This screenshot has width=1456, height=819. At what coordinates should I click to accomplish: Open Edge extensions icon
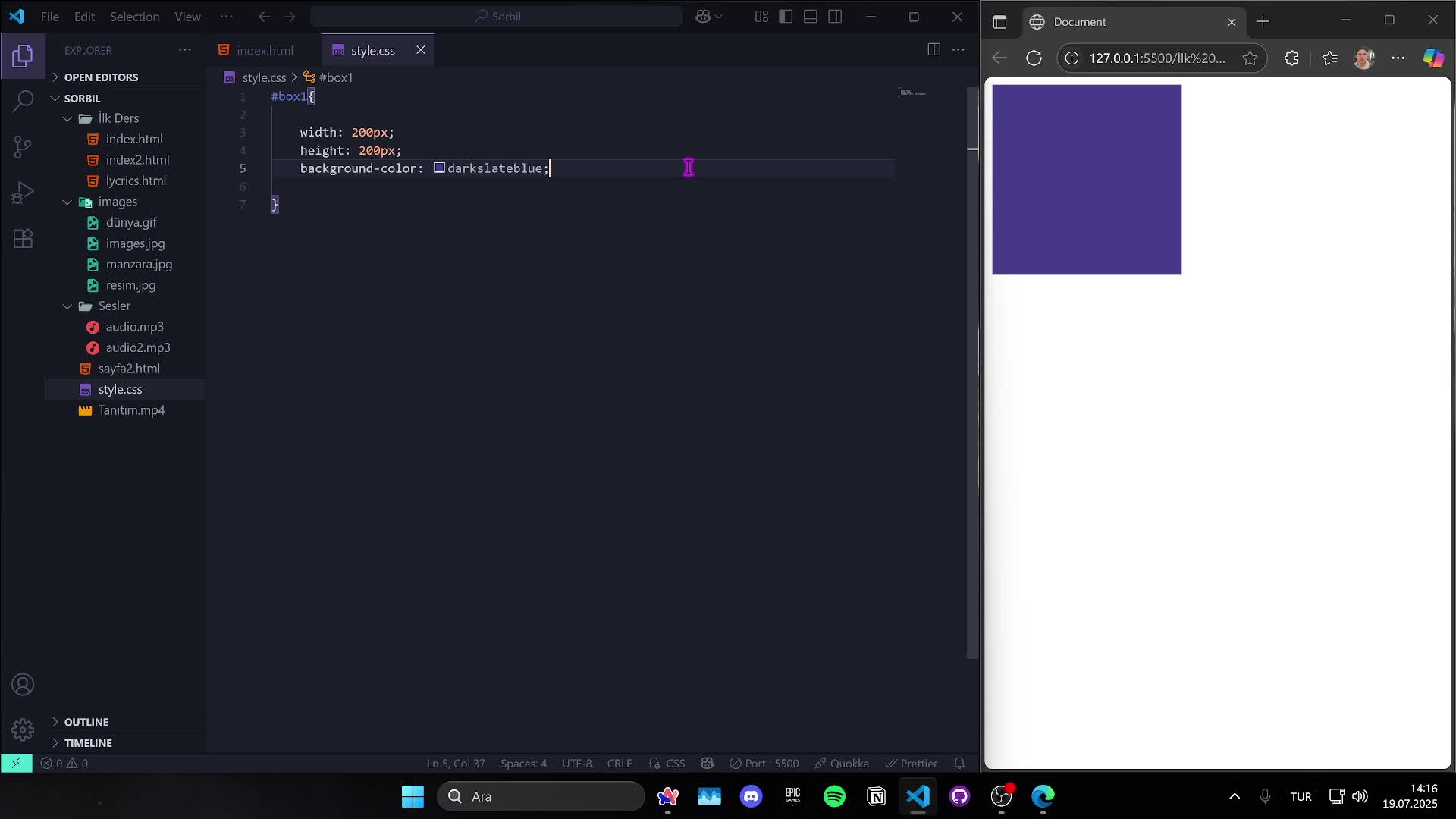(x=1291, y=58)
